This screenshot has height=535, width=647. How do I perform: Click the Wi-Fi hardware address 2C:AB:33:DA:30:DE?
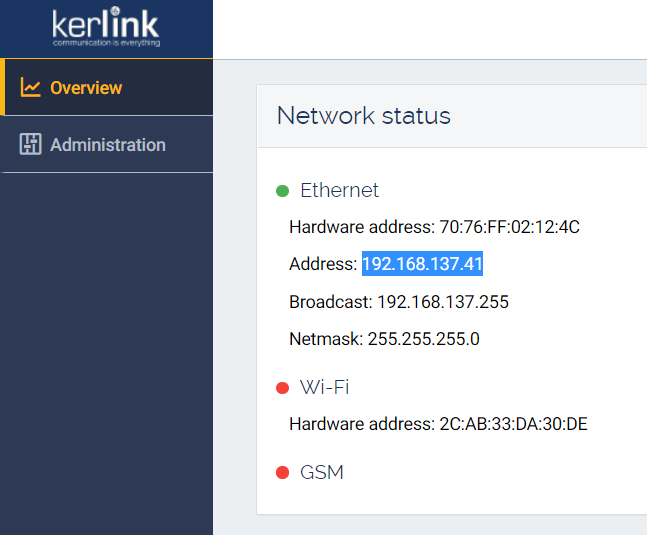pyautogui.click(x=513, y=424)
